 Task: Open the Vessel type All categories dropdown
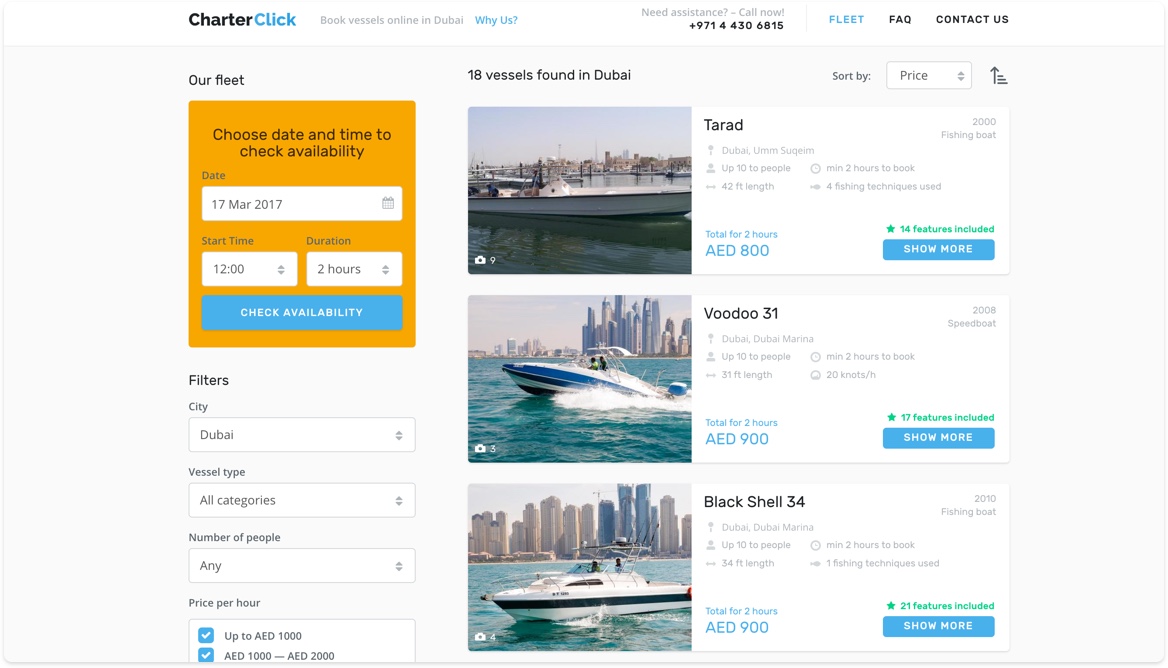302,500
